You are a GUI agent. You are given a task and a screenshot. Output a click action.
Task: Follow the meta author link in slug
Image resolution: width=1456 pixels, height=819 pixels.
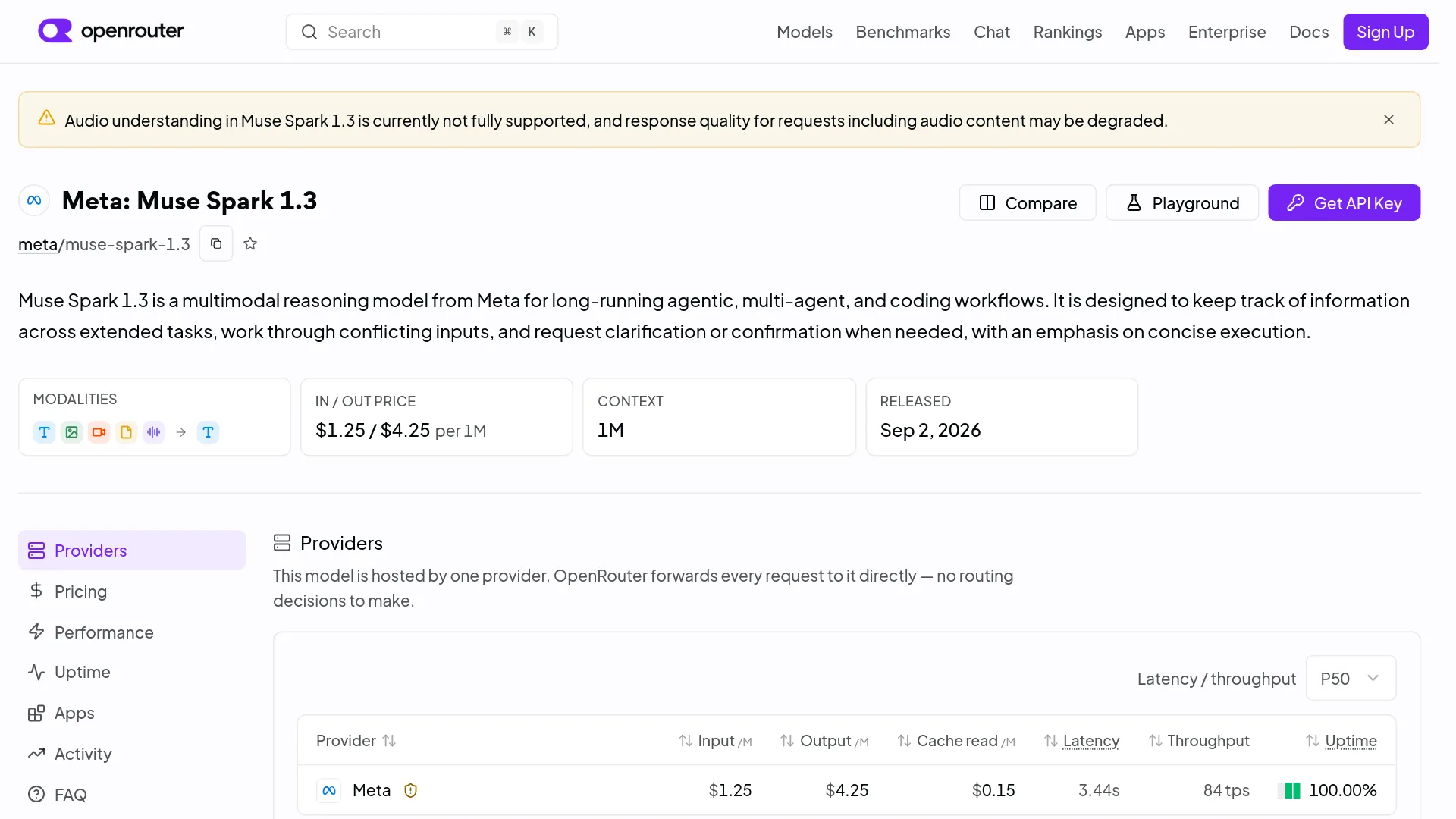point(38,244)
